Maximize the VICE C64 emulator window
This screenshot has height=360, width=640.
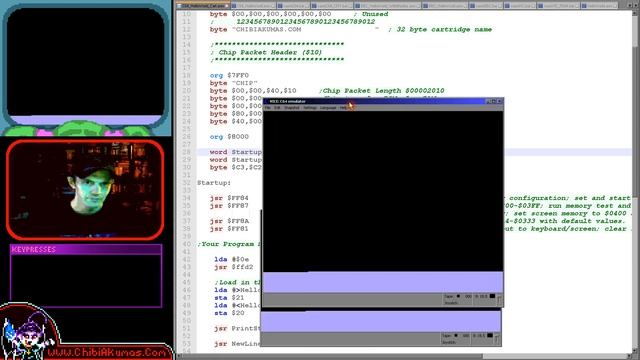coord(494,101)
